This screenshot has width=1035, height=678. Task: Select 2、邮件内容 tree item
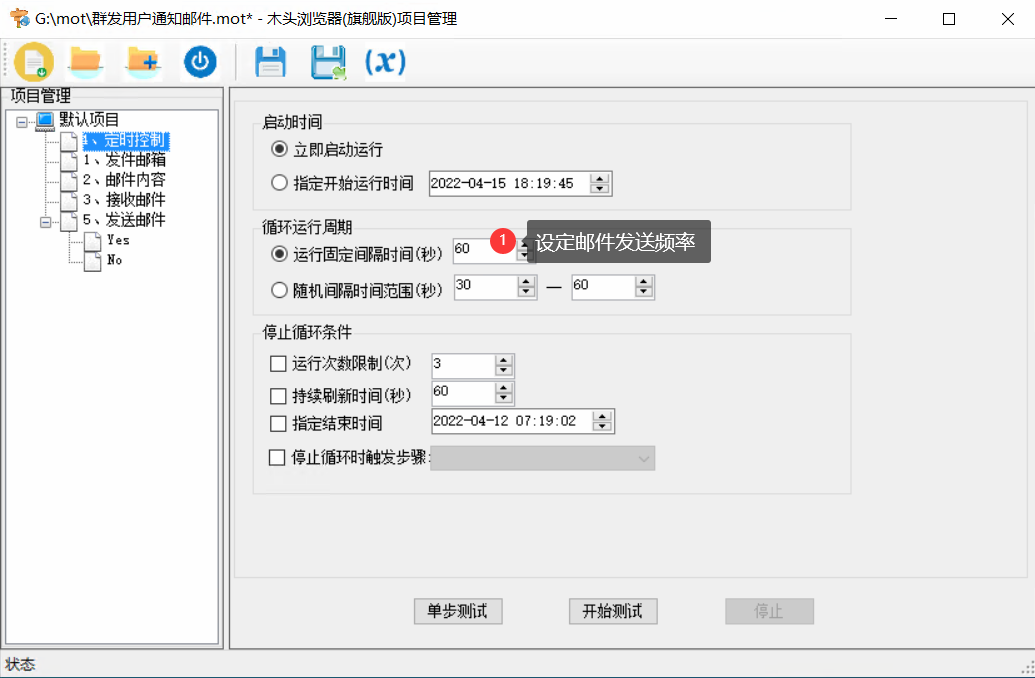[124, 180]
